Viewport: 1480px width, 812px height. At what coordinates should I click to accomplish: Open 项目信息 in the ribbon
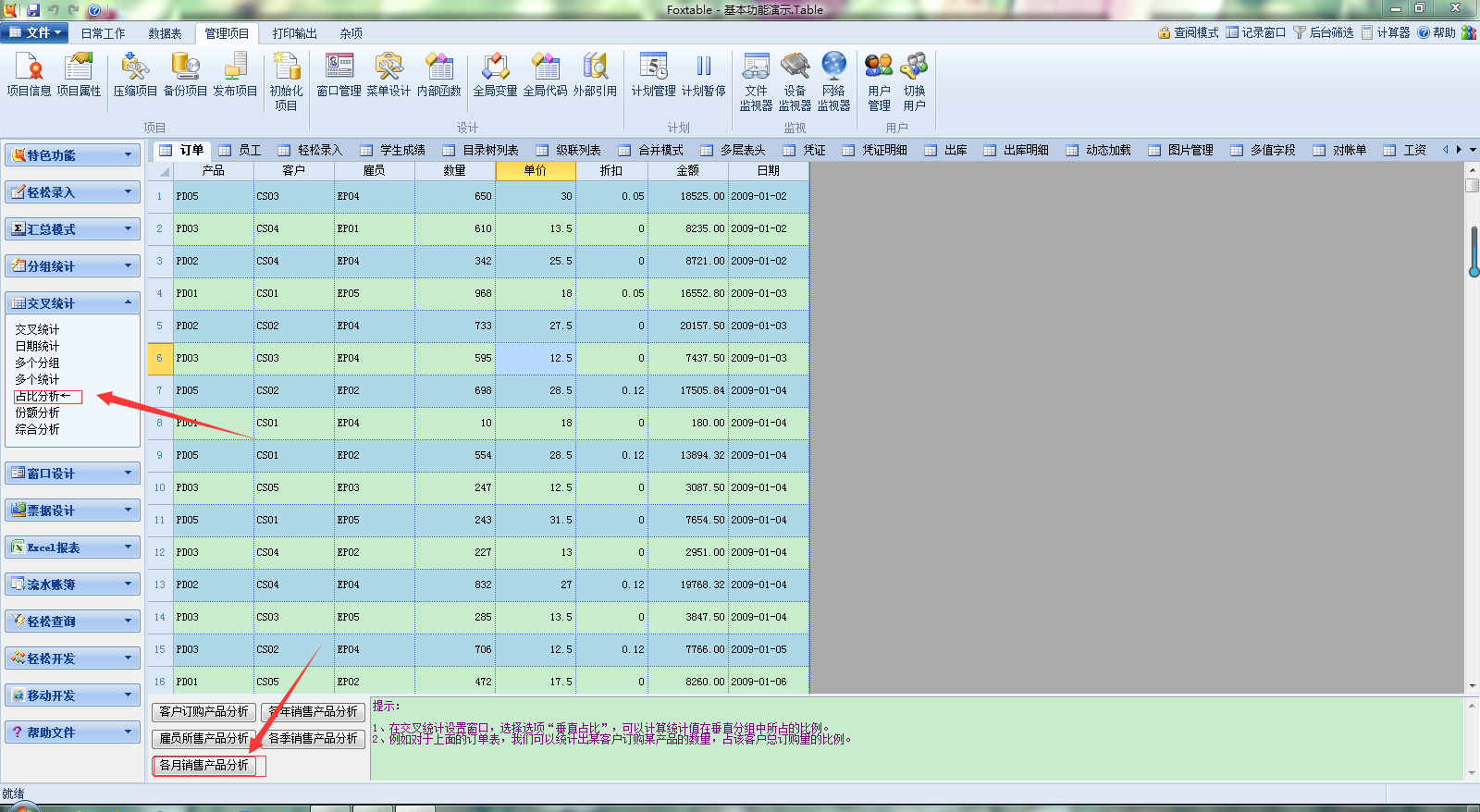[29, 75]
